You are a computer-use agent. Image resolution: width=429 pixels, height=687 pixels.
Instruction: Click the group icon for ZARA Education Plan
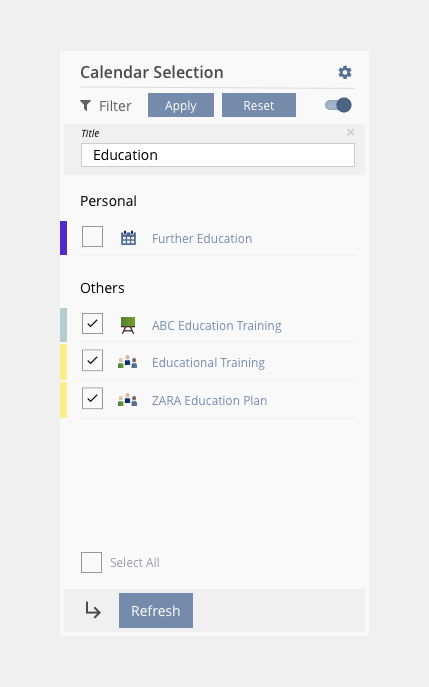point(128,400)
